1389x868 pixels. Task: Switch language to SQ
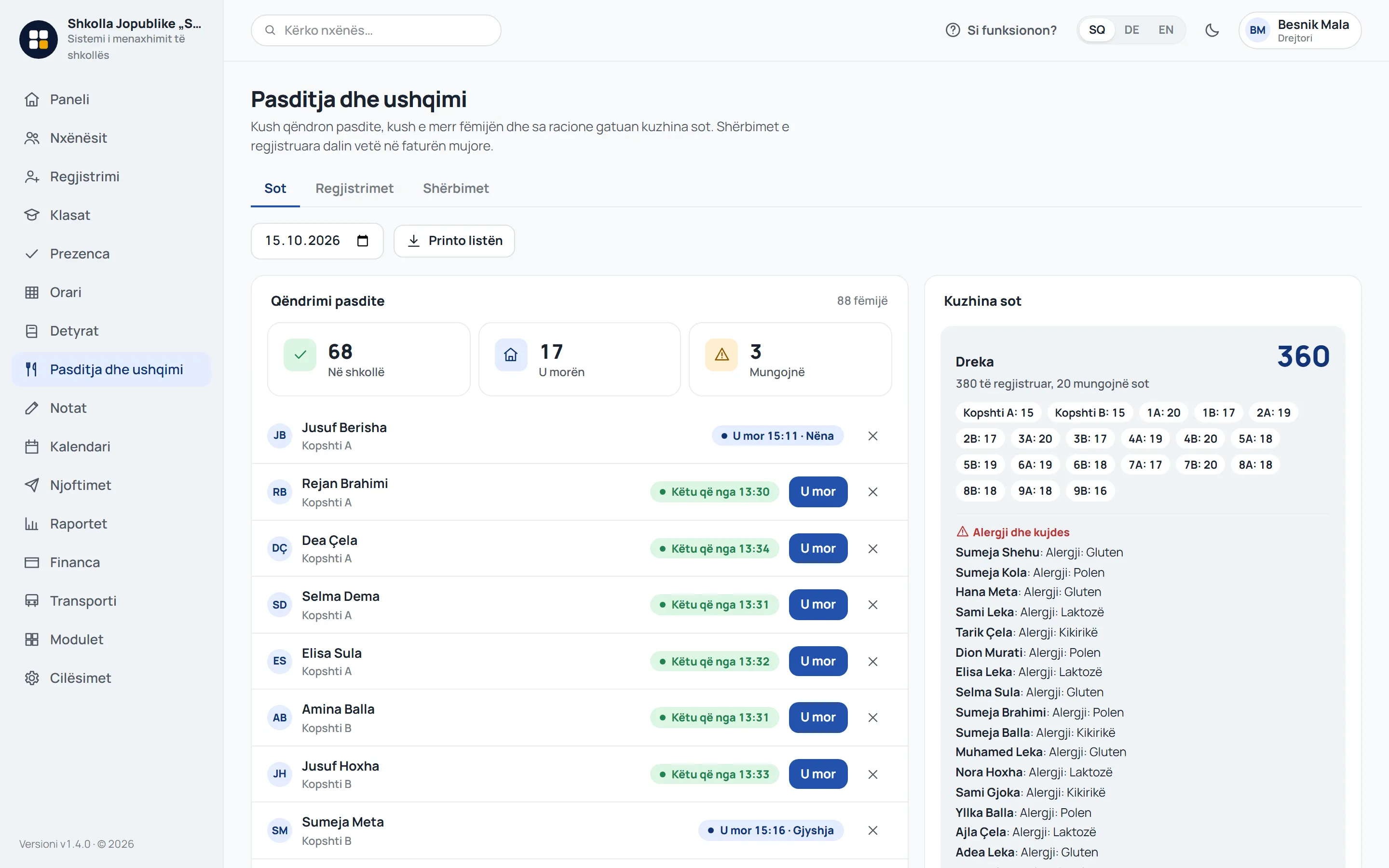1096,30
